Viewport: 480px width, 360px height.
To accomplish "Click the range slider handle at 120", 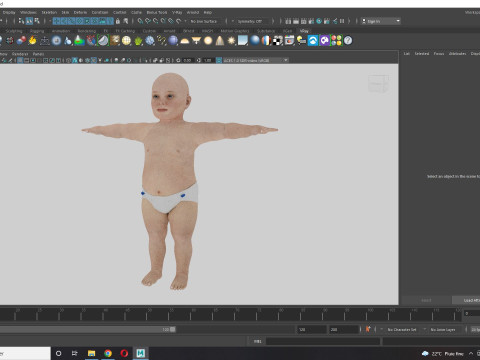I will tap(173, 329).
